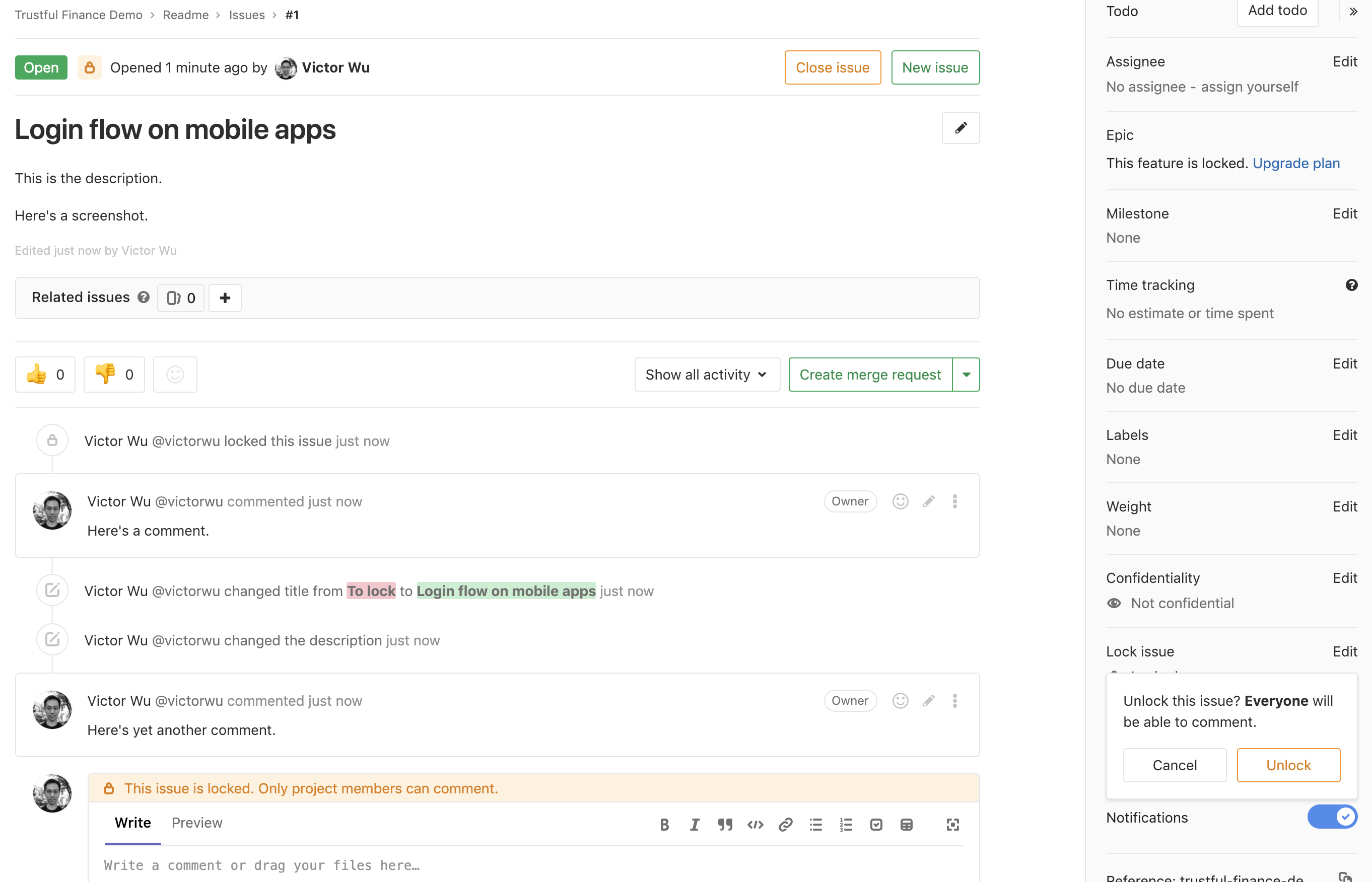This screenshot has height=882, width=1372.
Task: Insert a link using the link icon
Action: click(x=785, y=824)
